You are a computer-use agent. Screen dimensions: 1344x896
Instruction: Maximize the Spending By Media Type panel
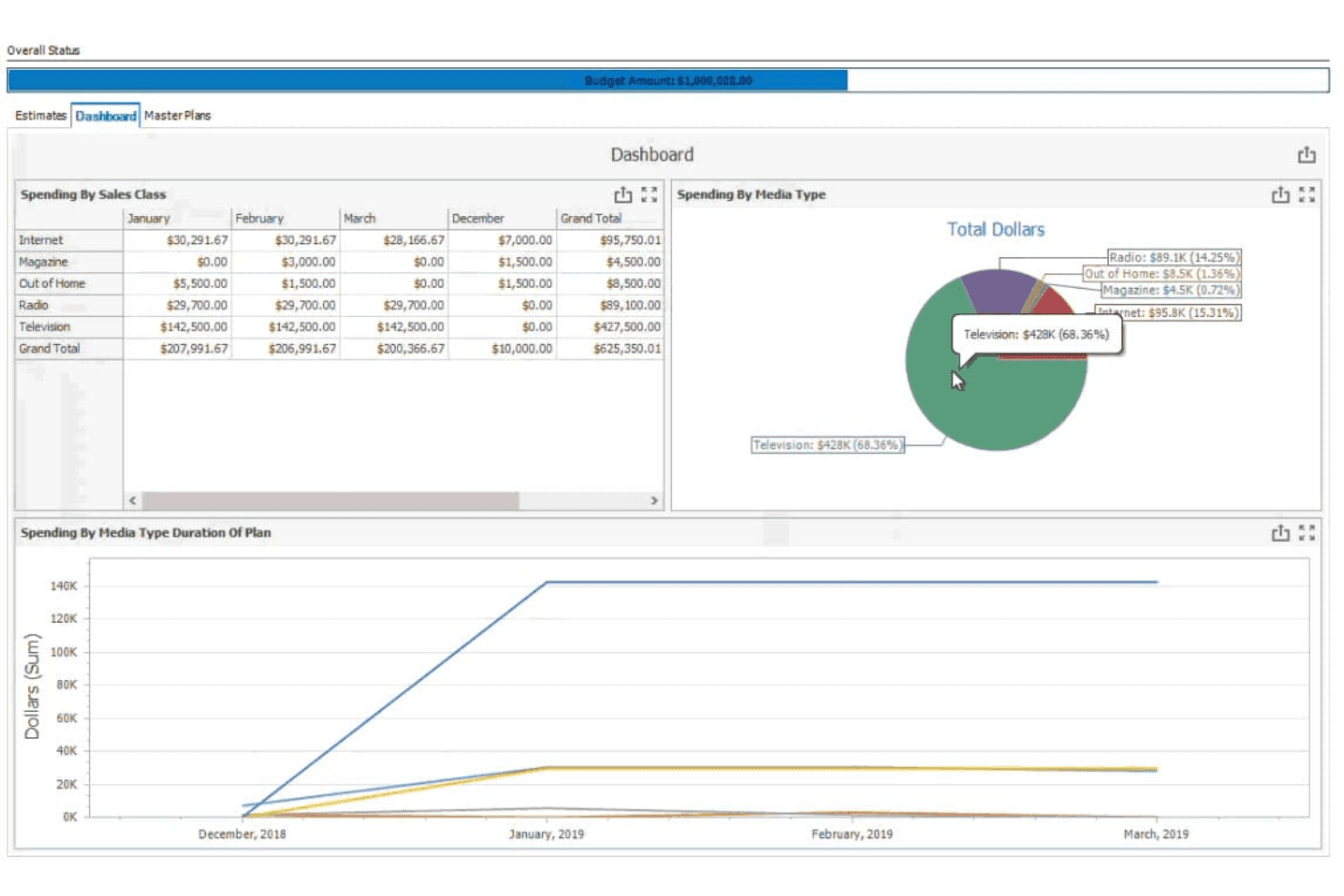tap(1307, 194)
